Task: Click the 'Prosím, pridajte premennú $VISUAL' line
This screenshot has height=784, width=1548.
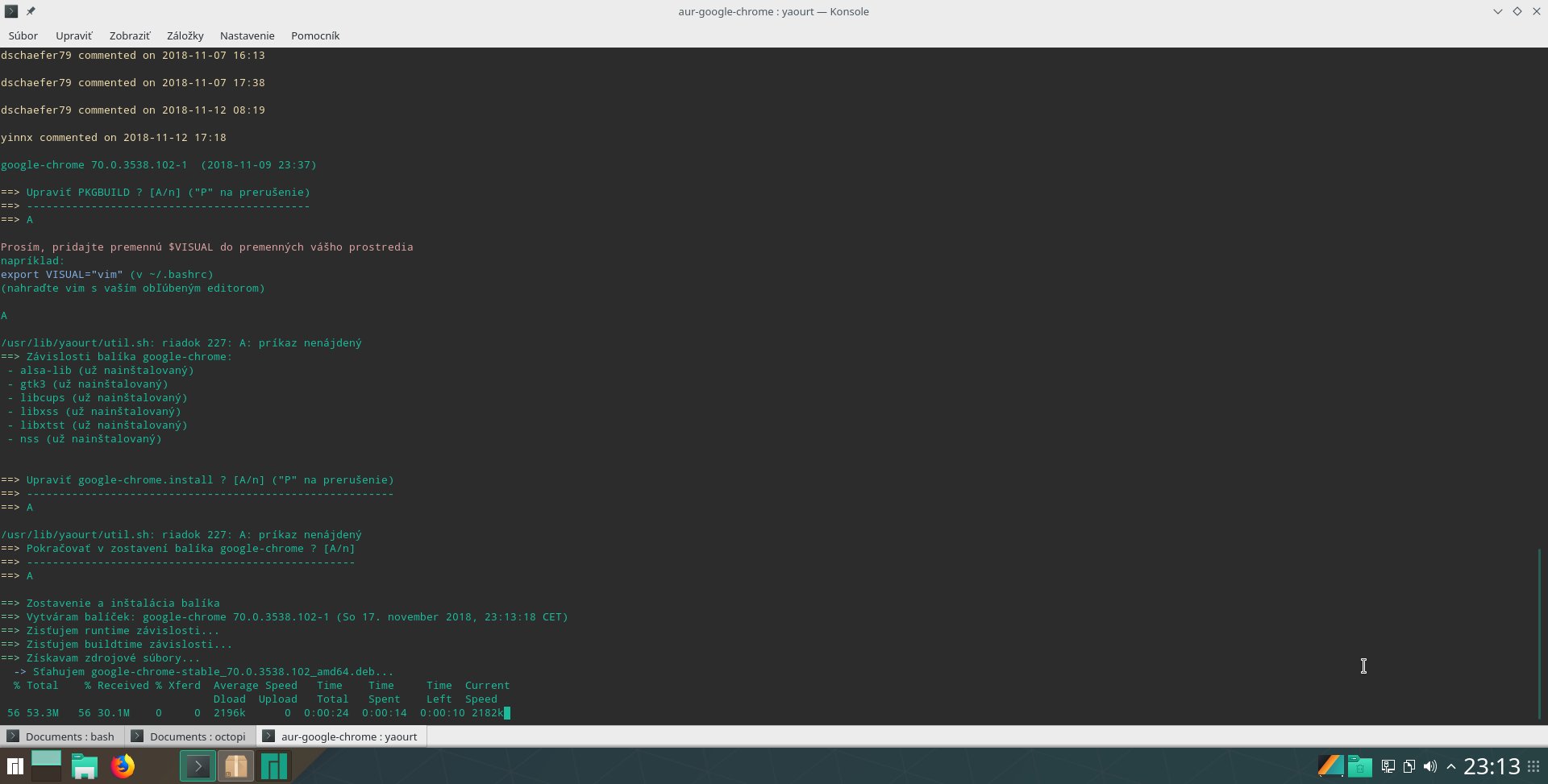Action: click(x=207, y=247)
